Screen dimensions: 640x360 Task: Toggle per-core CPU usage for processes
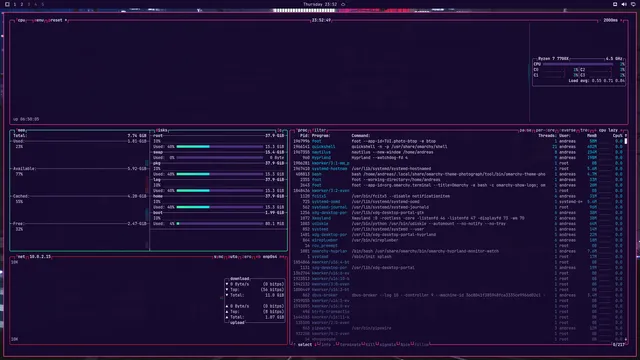tap(545, 130)
